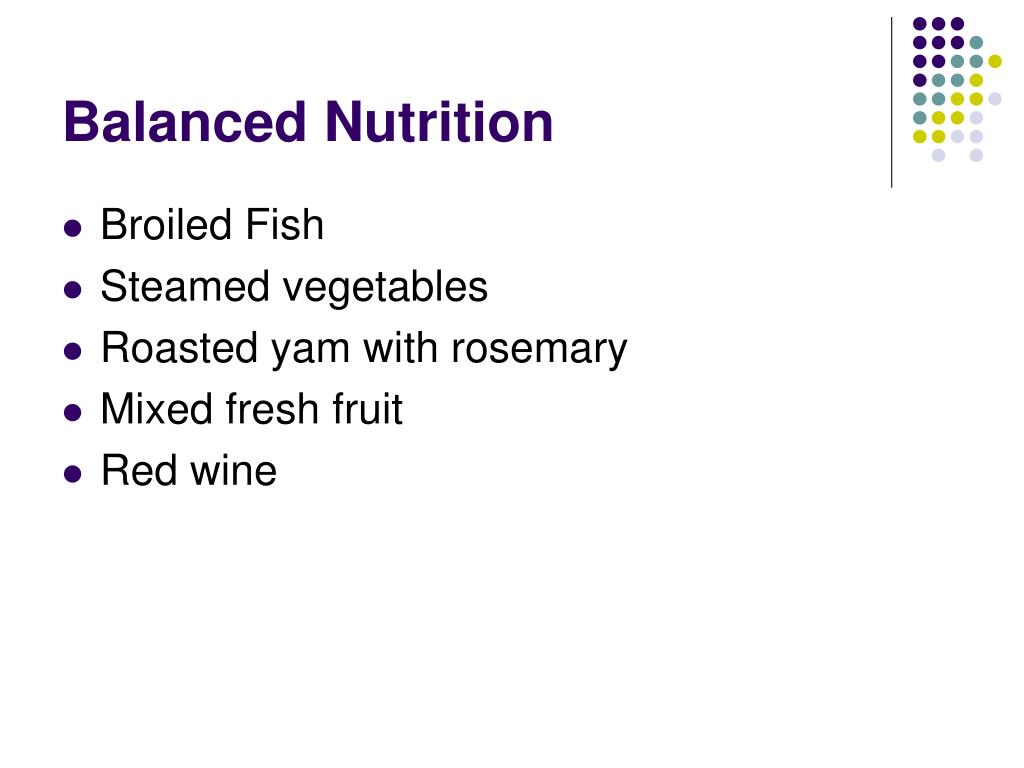This screenshot has width=1024, height=768.
Task: Select 'Roasted yam with rosemary' text
Action: (x=364, y=349)
